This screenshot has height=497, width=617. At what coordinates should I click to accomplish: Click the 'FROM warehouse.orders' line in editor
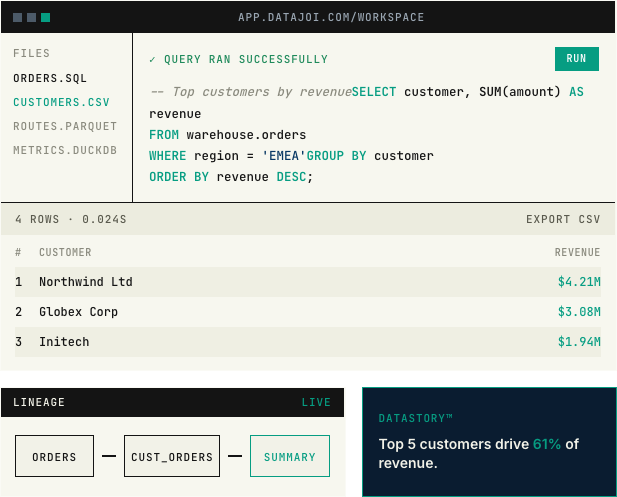[x=227, y=135]
